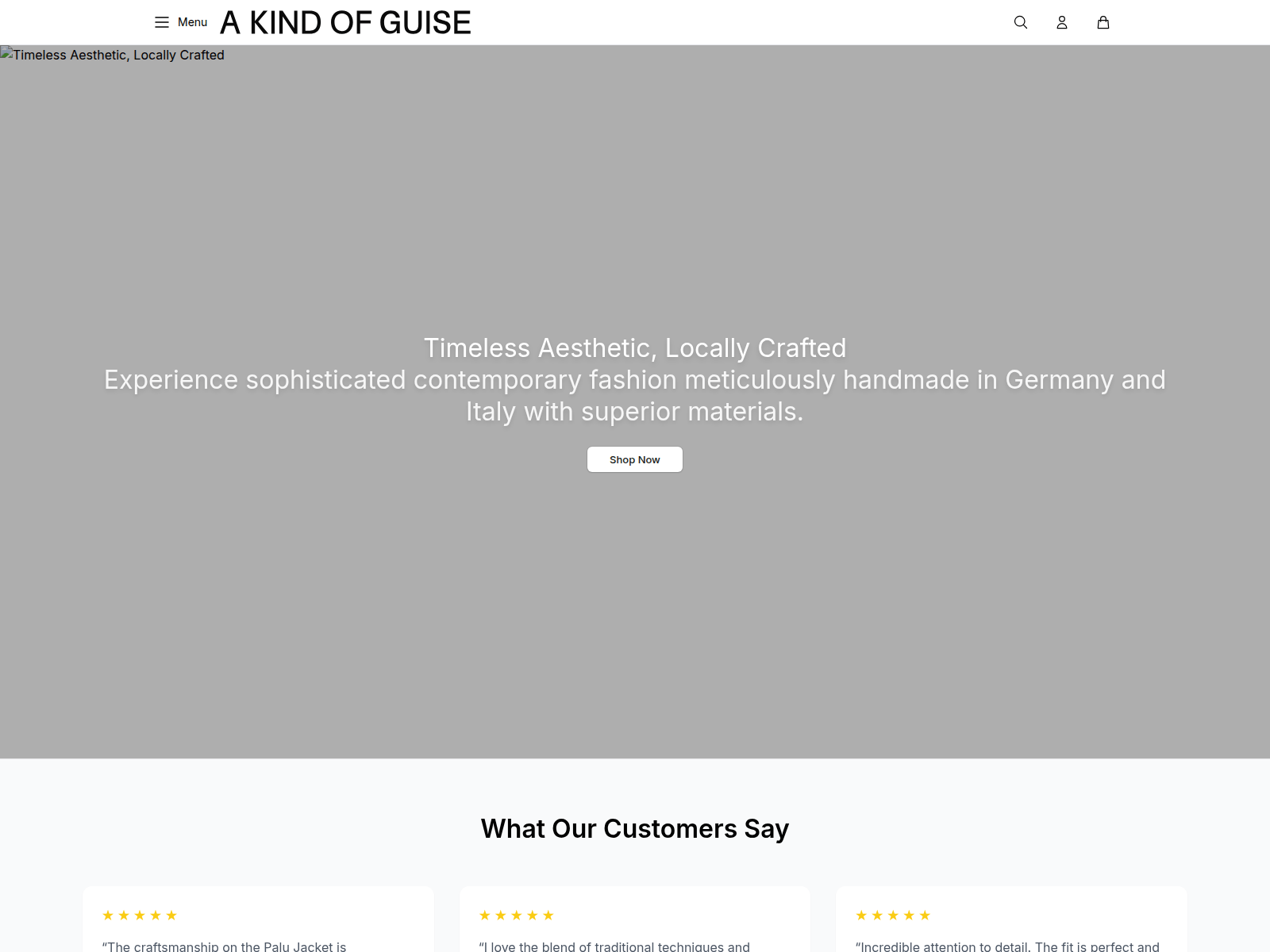Click the hero heading 'Timeless Aesthetic, Locally Crafted'
1270x952 pixels.
[x=635, y=347]
